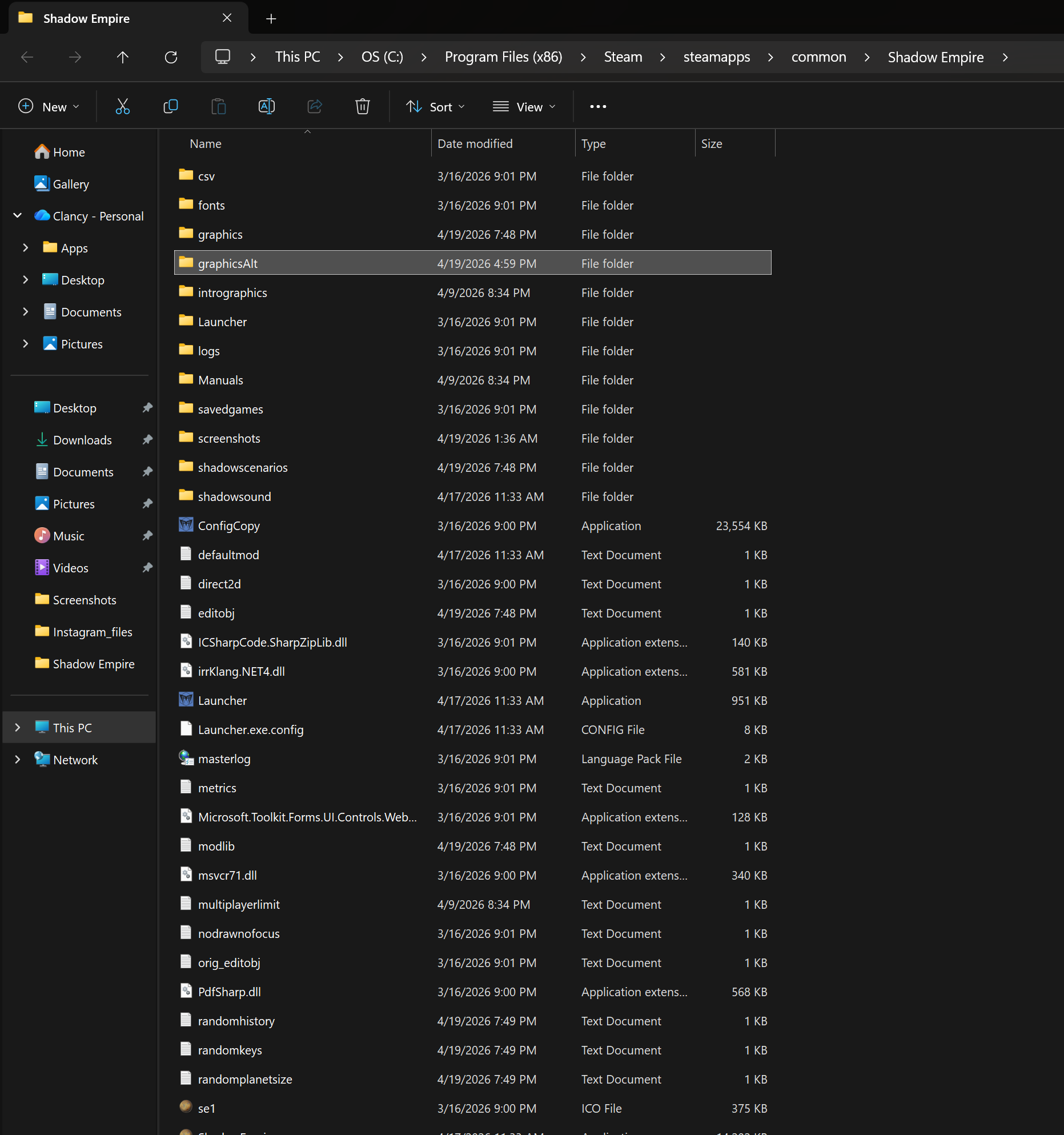
Task: Go back with the left arrow
Action: (x=27, y=57)
